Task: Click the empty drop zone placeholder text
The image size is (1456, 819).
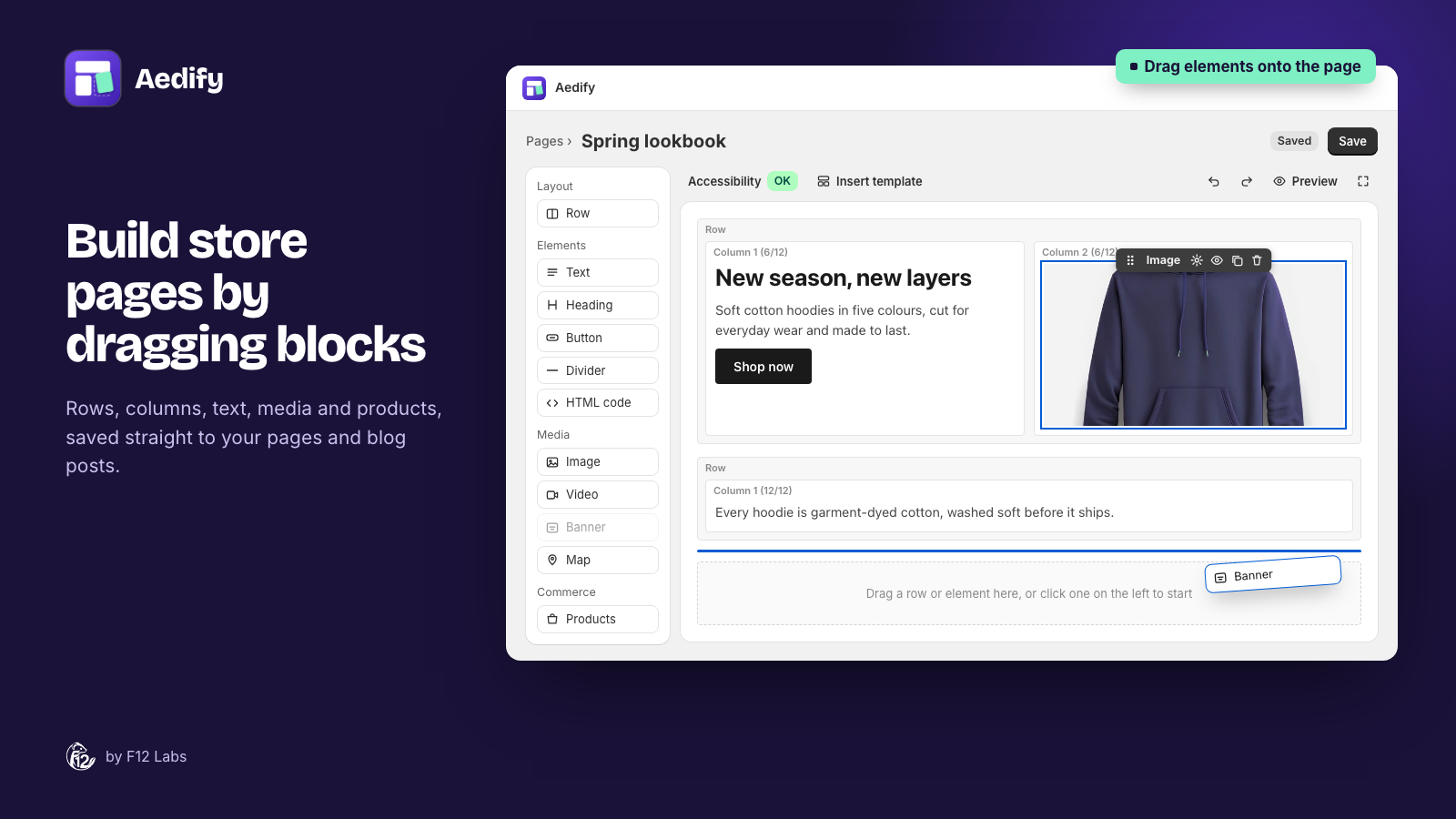Action: [x=1028, y=593]
